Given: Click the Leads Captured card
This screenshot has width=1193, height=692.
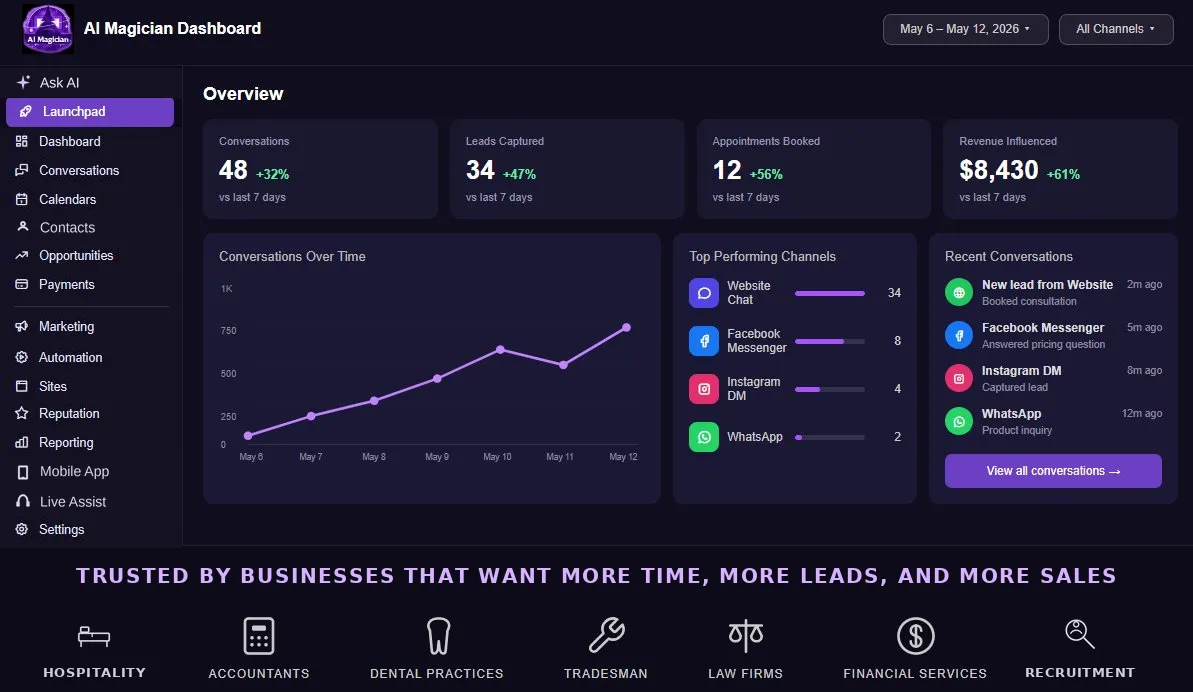Looking at the screenshot, I should [567, 169].
